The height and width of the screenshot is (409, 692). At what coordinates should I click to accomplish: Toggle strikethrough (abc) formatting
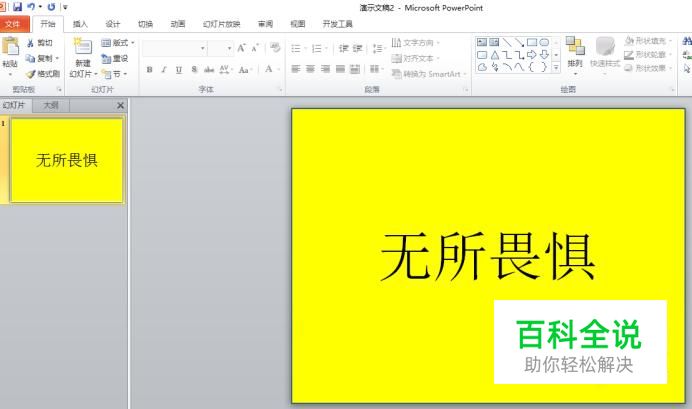click(x=209, y=69)
